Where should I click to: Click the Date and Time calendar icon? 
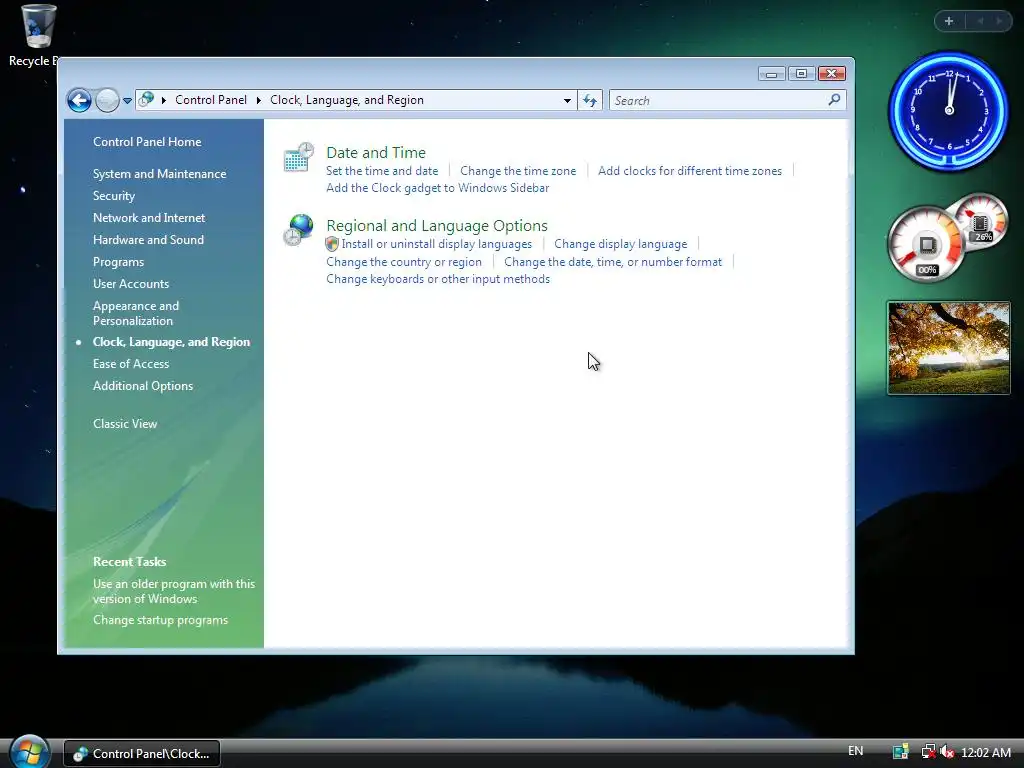tap(298, 158)
